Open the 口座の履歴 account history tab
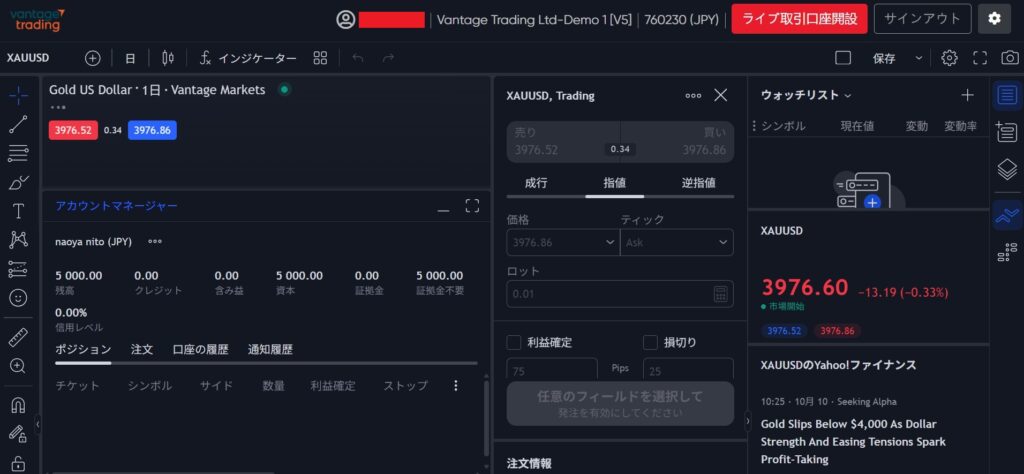 point(200,349)
